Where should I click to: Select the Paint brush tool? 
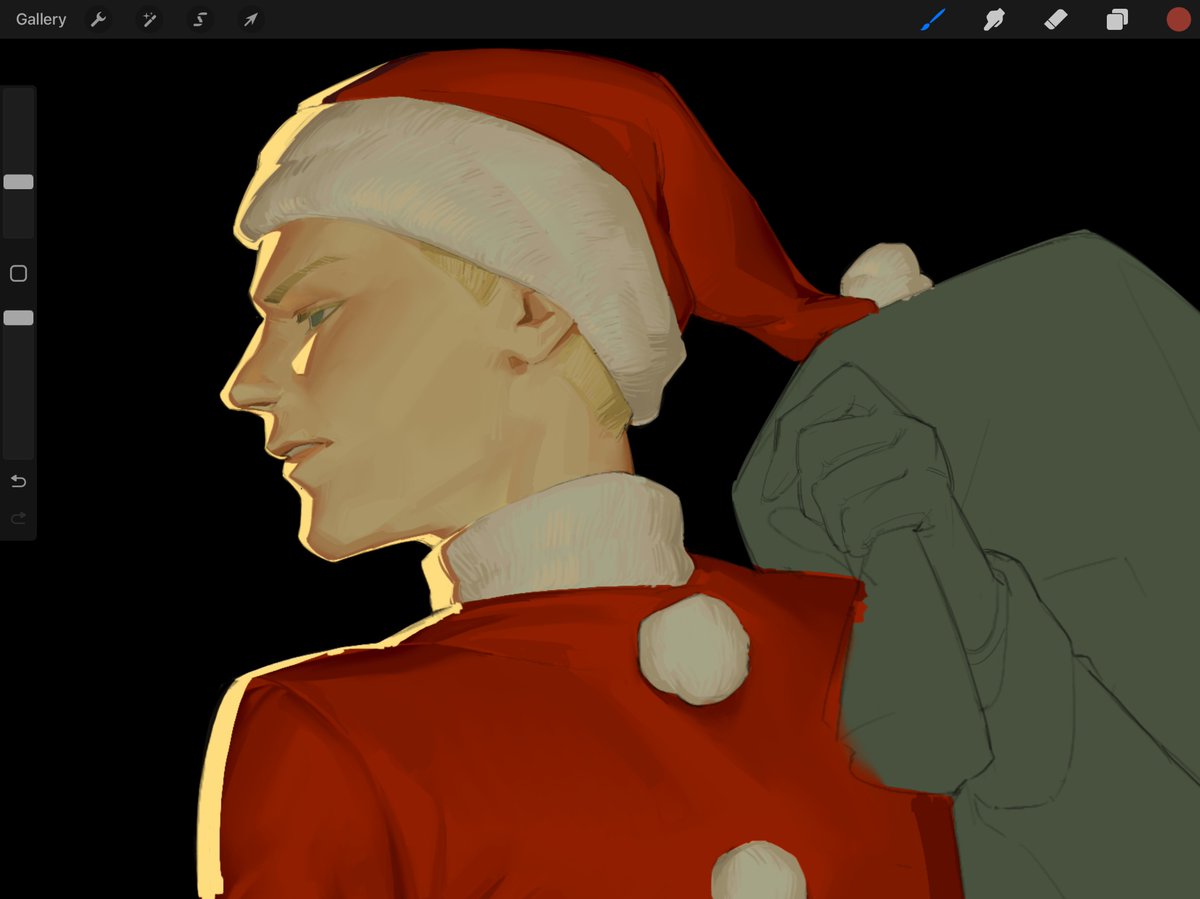pyautogui.click(x=932, y=19)
